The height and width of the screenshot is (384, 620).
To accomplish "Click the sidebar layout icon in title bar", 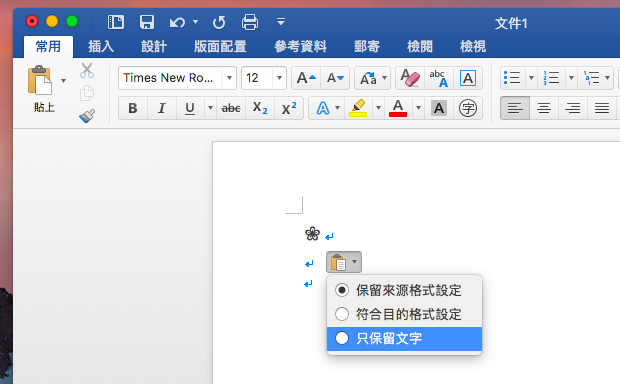I will pos(116,22).
